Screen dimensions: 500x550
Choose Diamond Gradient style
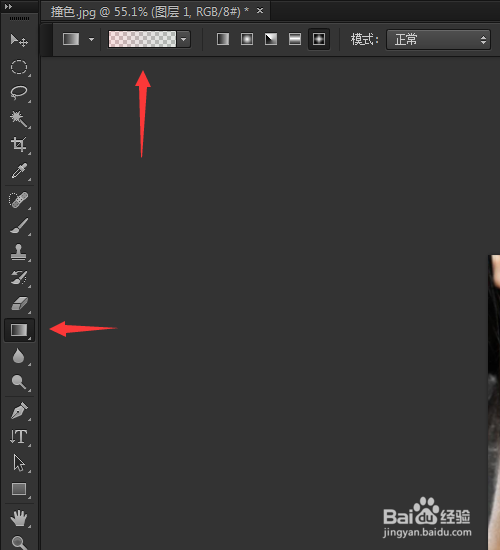point(319,39)
